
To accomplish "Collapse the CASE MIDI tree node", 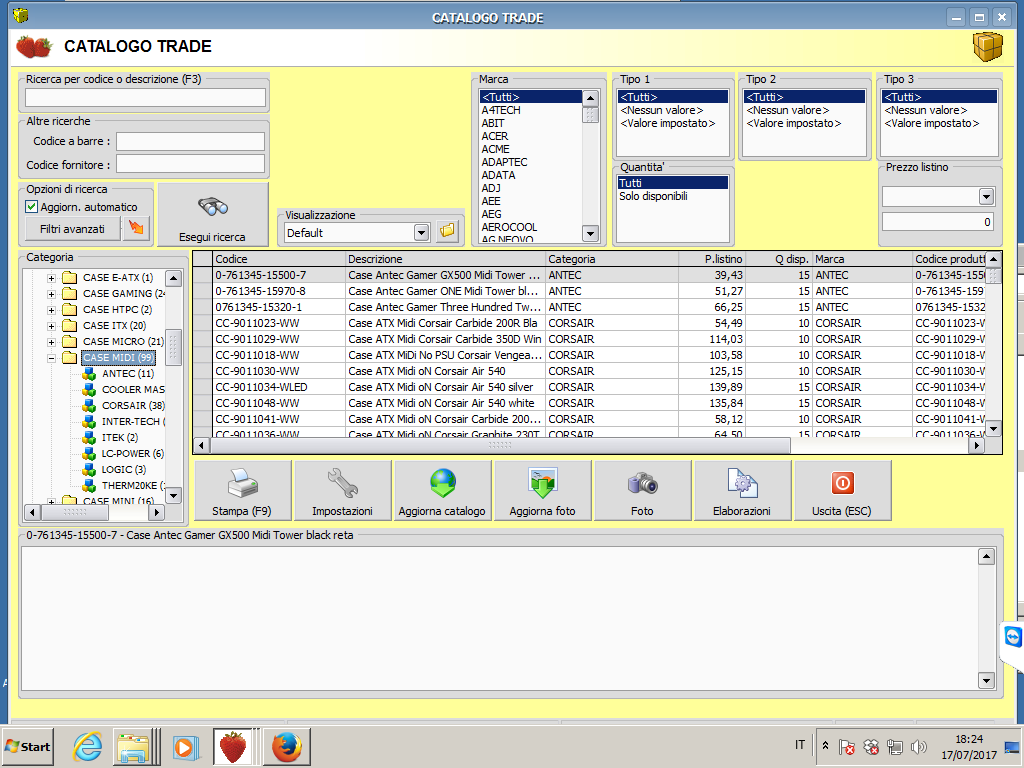I will pos(51,358).
